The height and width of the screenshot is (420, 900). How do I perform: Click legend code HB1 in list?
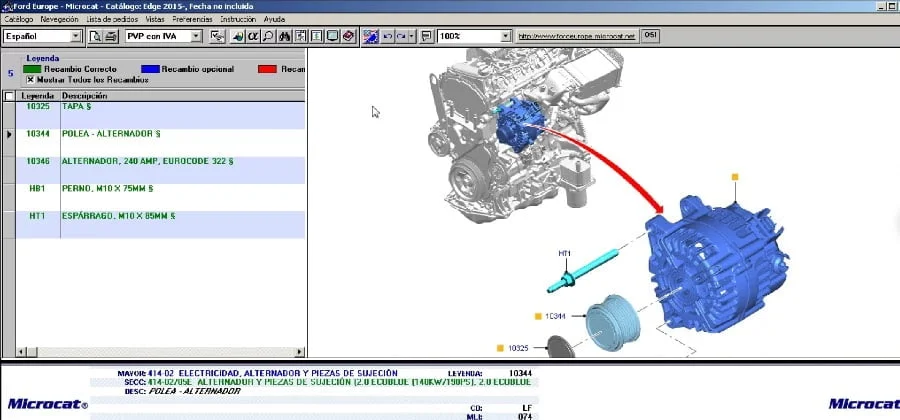pyautogui.click(x=37, y=188)
